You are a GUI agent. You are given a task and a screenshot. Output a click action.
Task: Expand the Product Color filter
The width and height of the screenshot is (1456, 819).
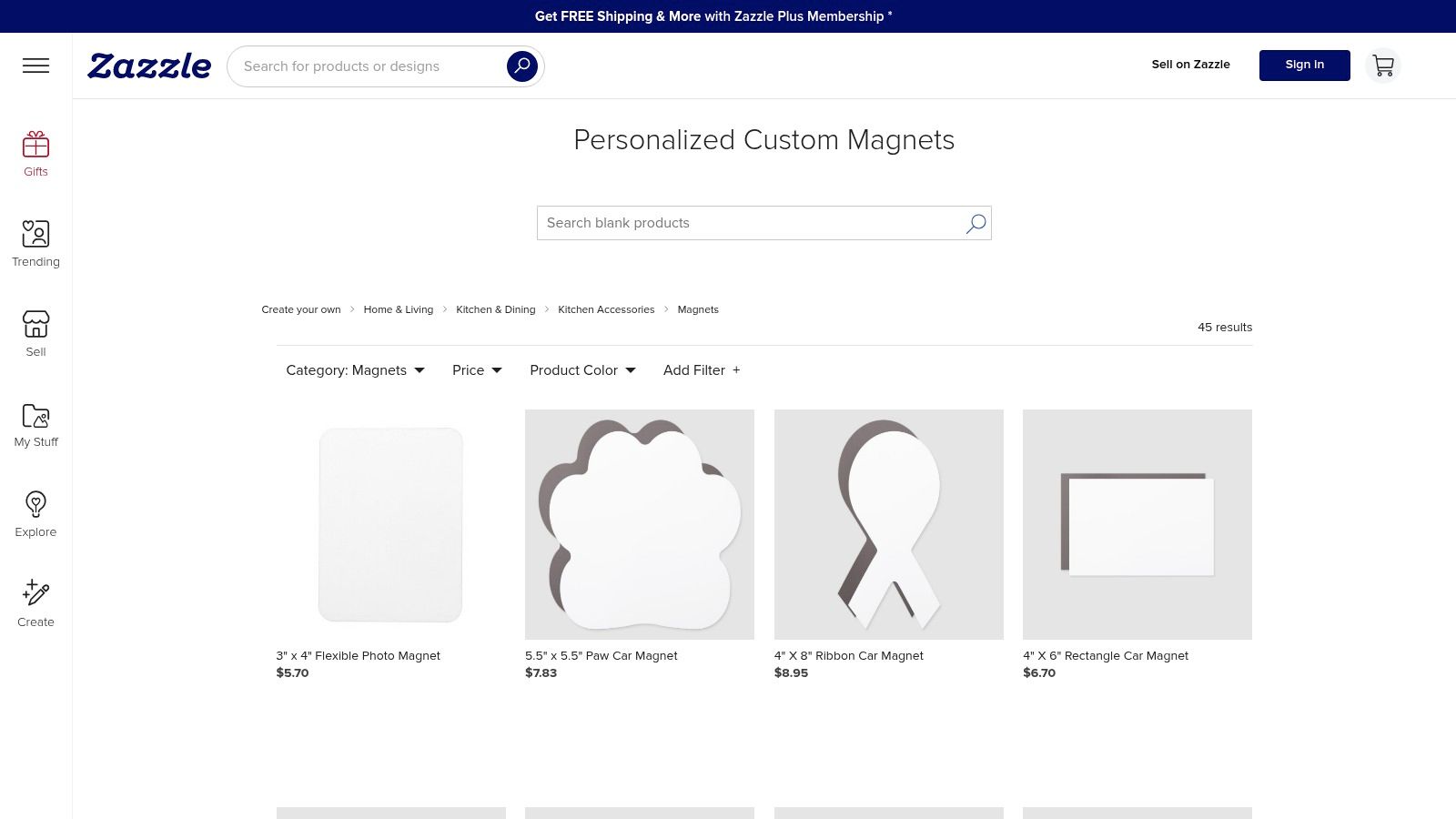tap(582, 370)
